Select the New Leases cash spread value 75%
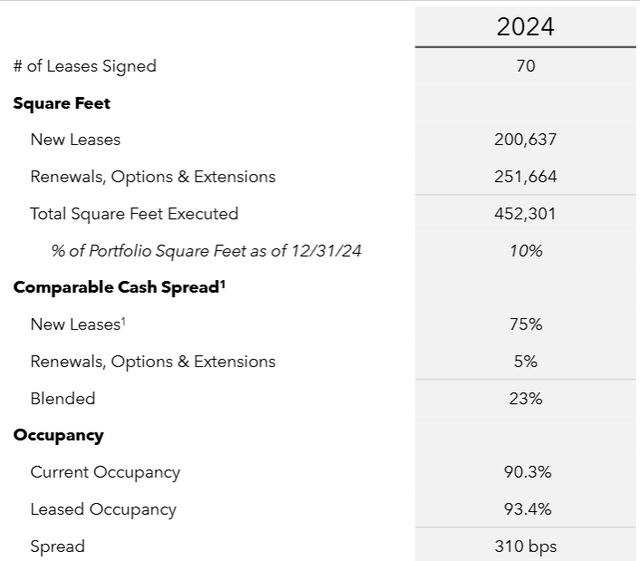This screenshot has width=640, height=561. click(526, 324)
